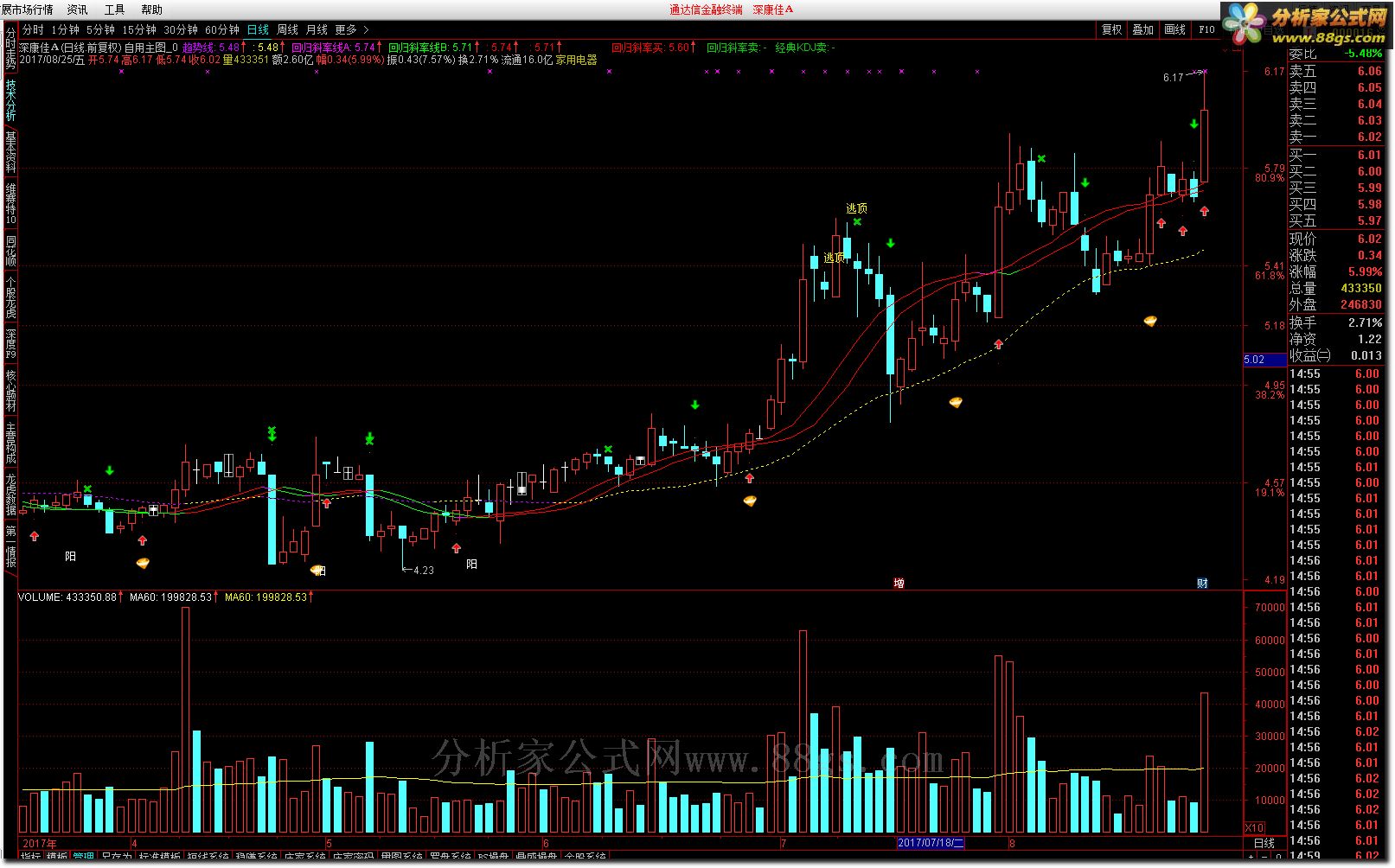Open 第一情报 sidebar tab
The image size is (1395, 868).
(x=10, y=546)
